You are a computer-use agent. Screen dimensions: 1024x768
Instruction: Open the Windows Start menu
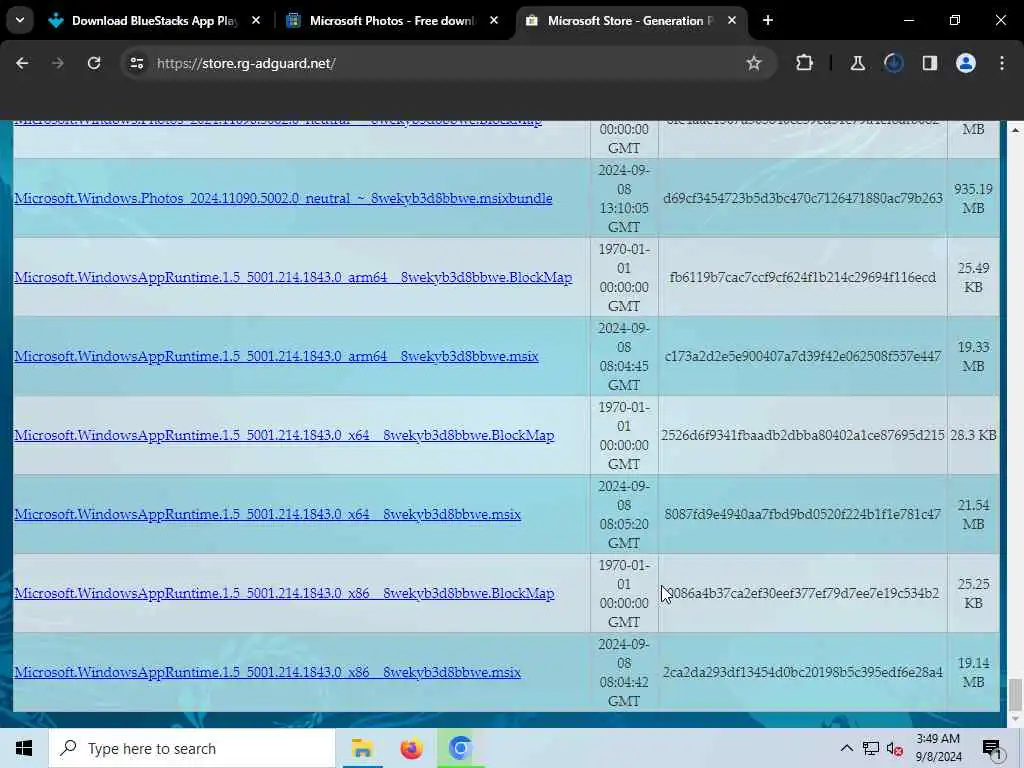(24, 748)
